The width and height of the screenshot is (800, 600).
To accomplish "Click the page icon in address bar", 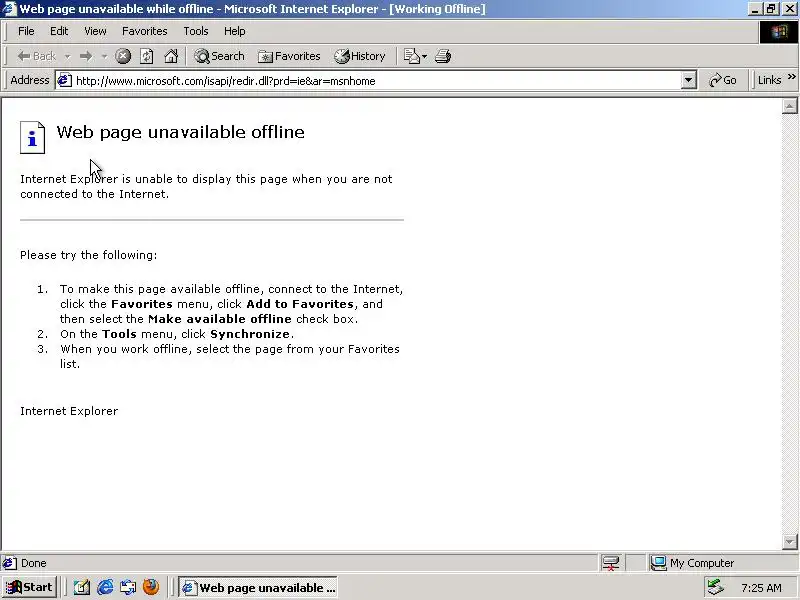I will coord(64,80).
